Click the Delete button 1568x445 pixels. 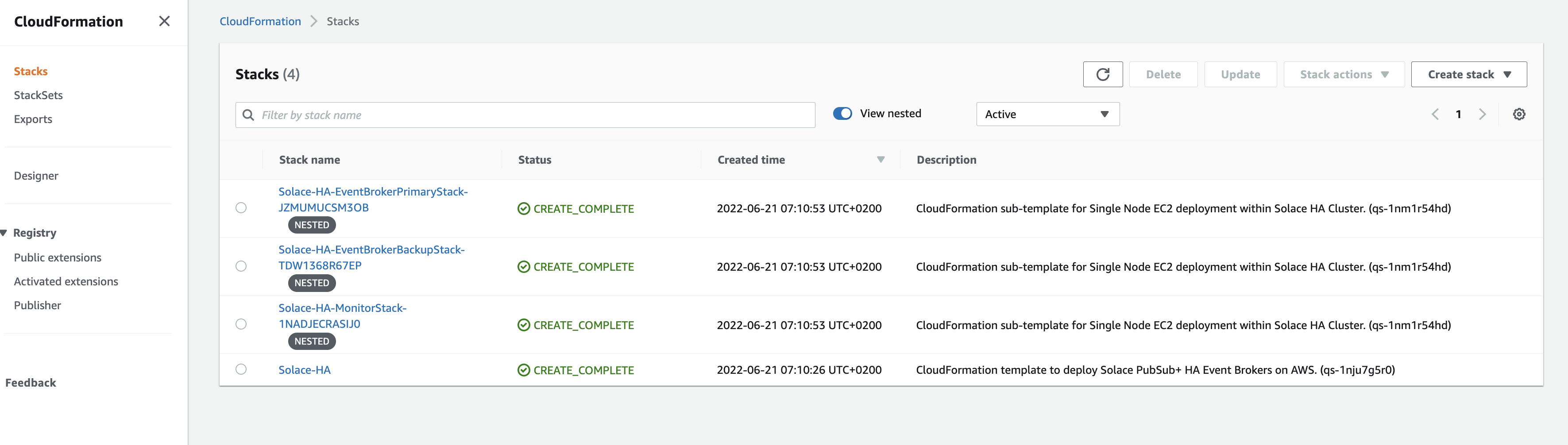(x=1163, y=74)
